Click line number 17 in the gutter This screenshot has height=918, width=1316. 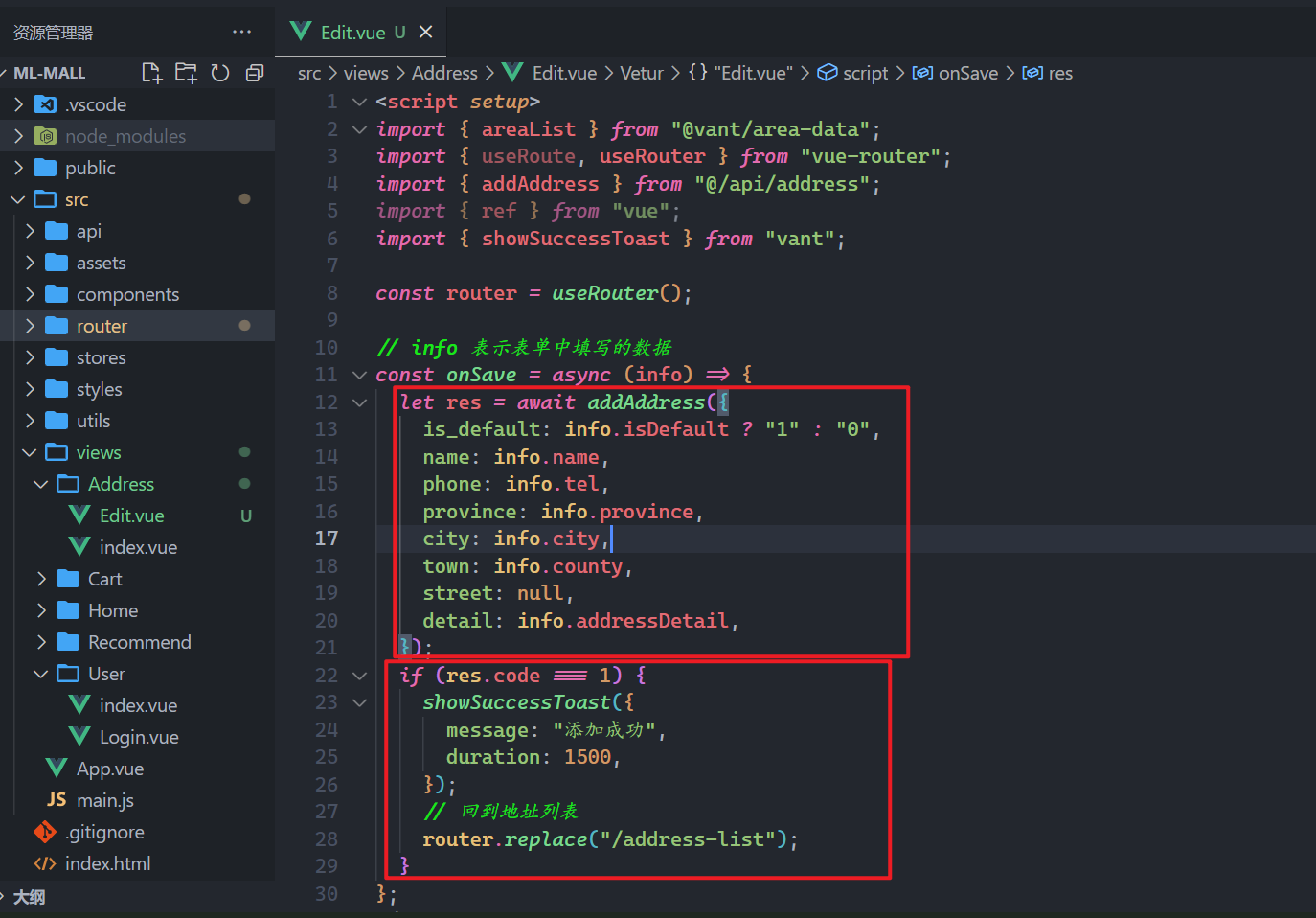pyautogui.click(x=327, y=539)
